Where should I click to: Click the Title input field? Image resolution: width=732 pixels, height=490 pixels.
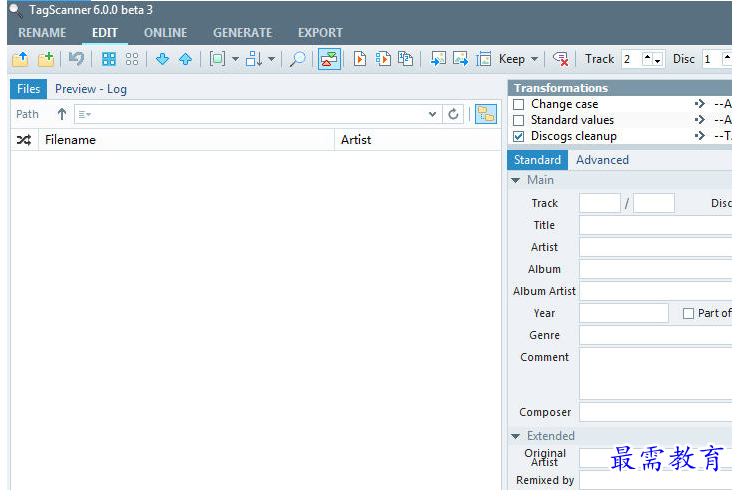tap(655, 225)
